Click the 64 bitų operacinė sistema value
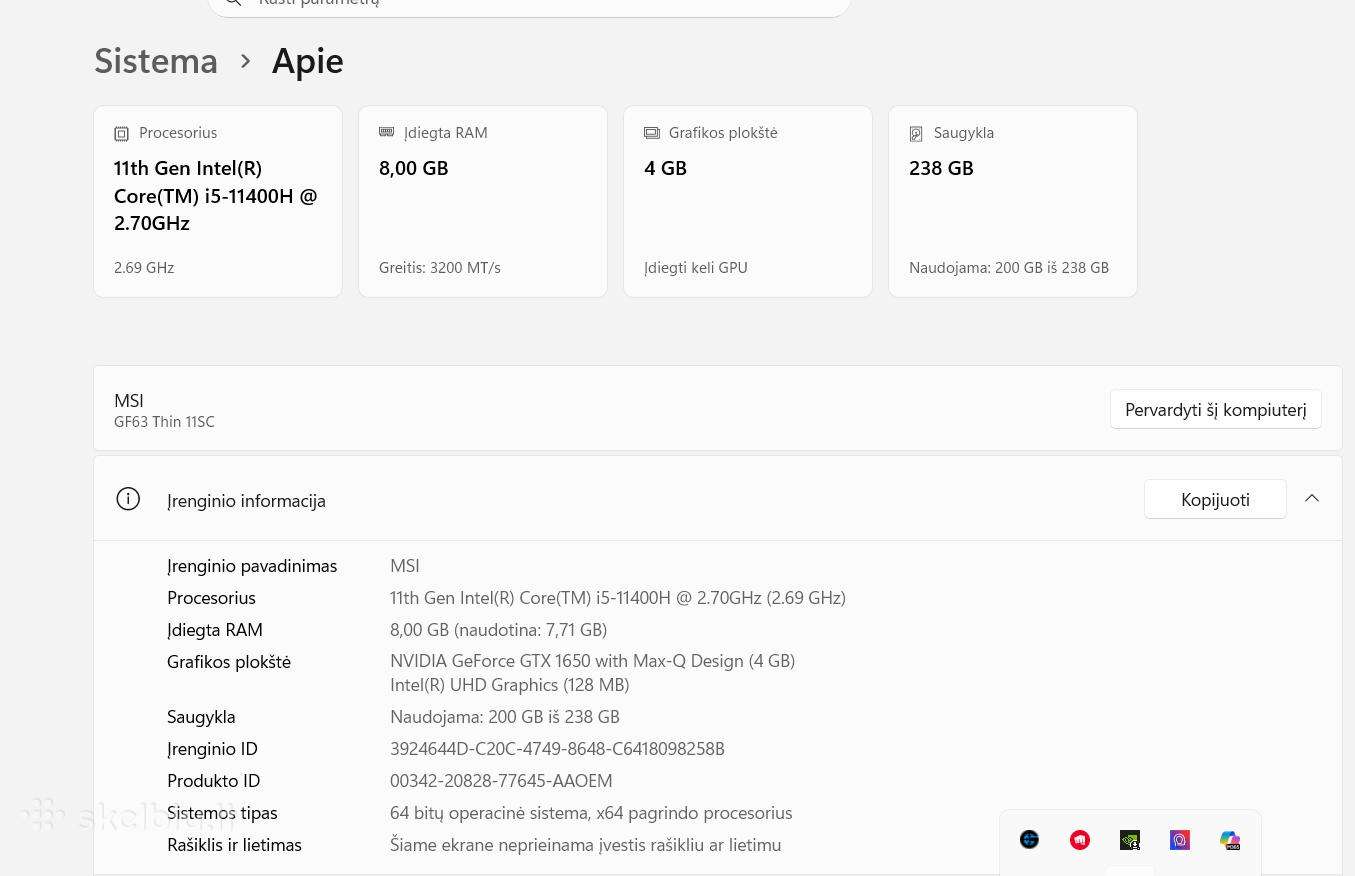 591,812
